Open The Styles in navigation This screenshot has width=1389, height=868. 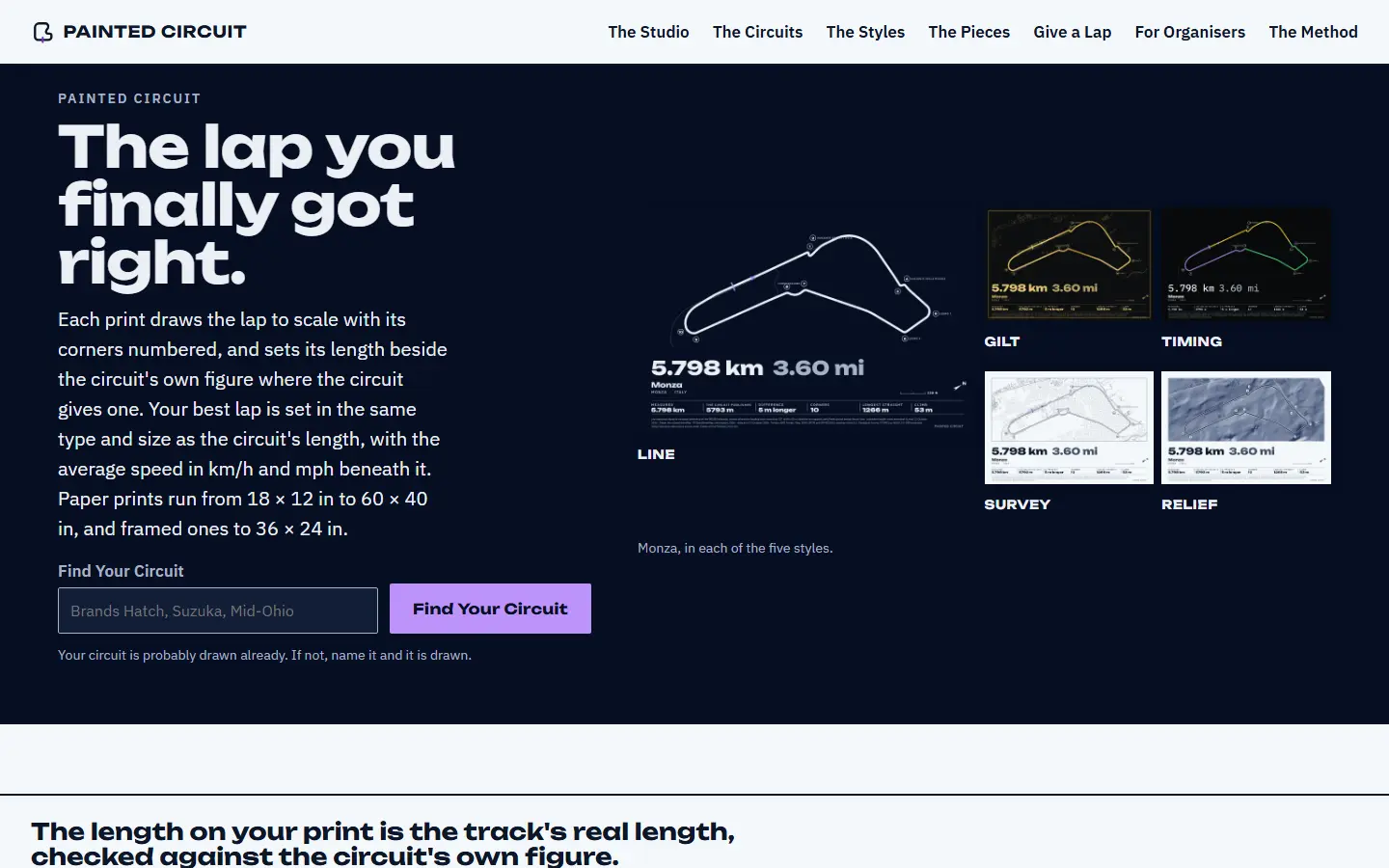865,32
